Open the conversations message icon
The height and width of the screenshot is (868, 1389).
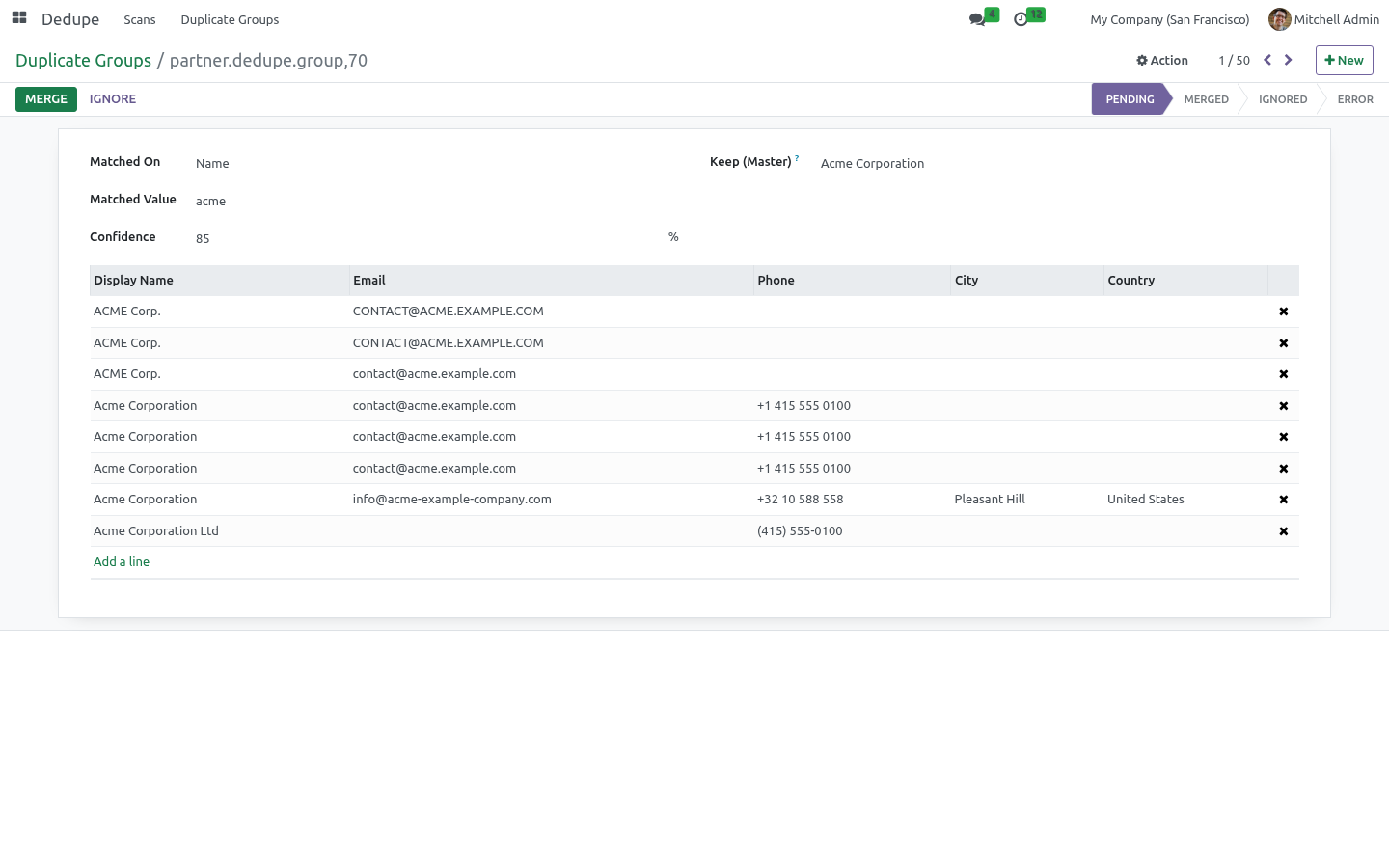click(977, 19)
